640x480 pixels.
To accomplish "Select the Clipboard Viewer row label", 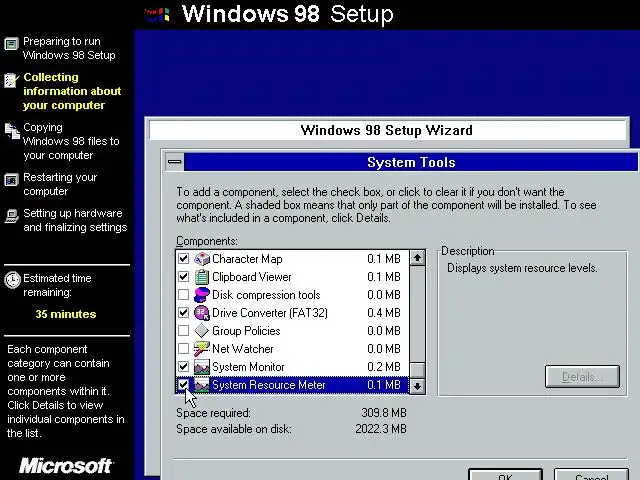I will [252, 277].
